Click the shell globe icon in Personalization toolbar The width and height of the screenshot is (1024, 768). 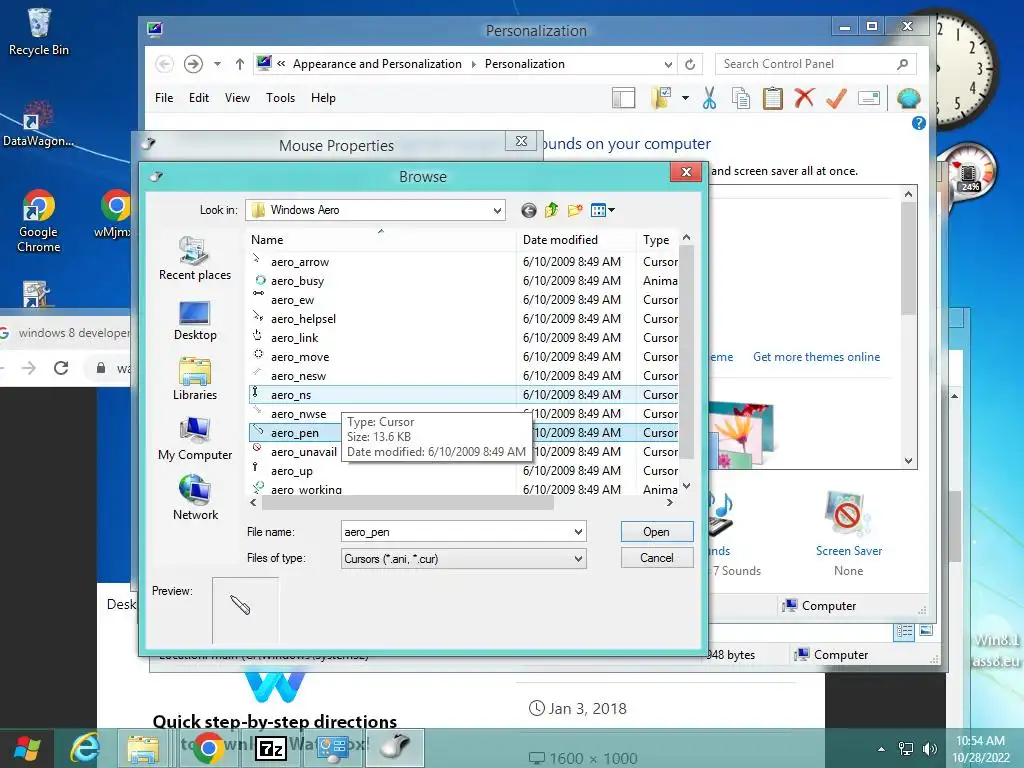[908, 98]
